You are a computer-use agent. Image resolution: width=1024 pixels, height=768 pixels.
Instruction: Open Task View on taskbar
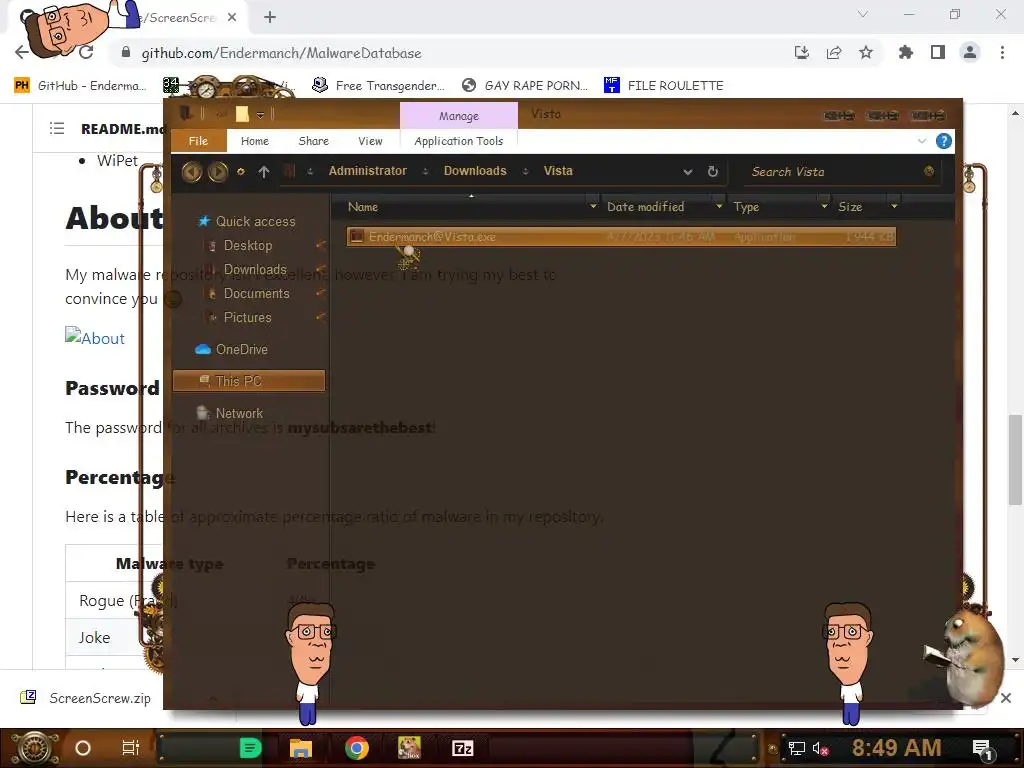131,748
